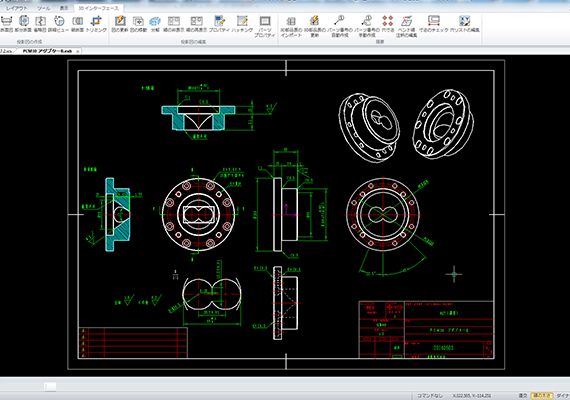Screen dimensions: 570x400
Task: Select the 図の移動 move view icon
Action: [138, 24]
